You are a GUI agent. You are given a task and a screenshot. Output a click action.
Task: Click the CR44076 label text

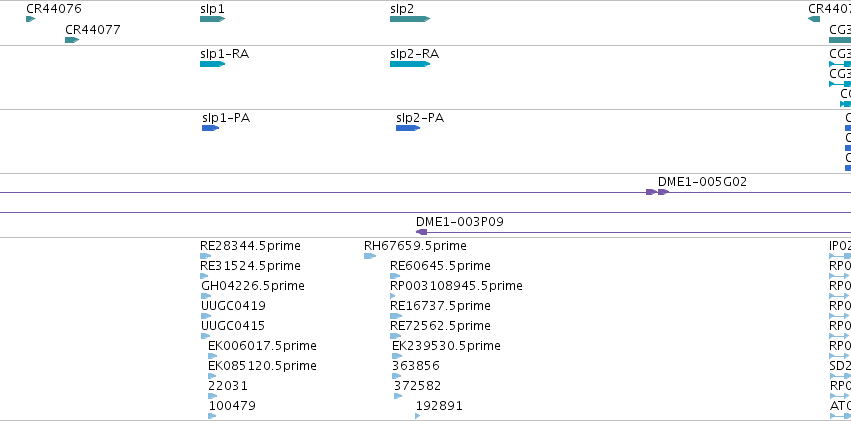click(54, 9)
